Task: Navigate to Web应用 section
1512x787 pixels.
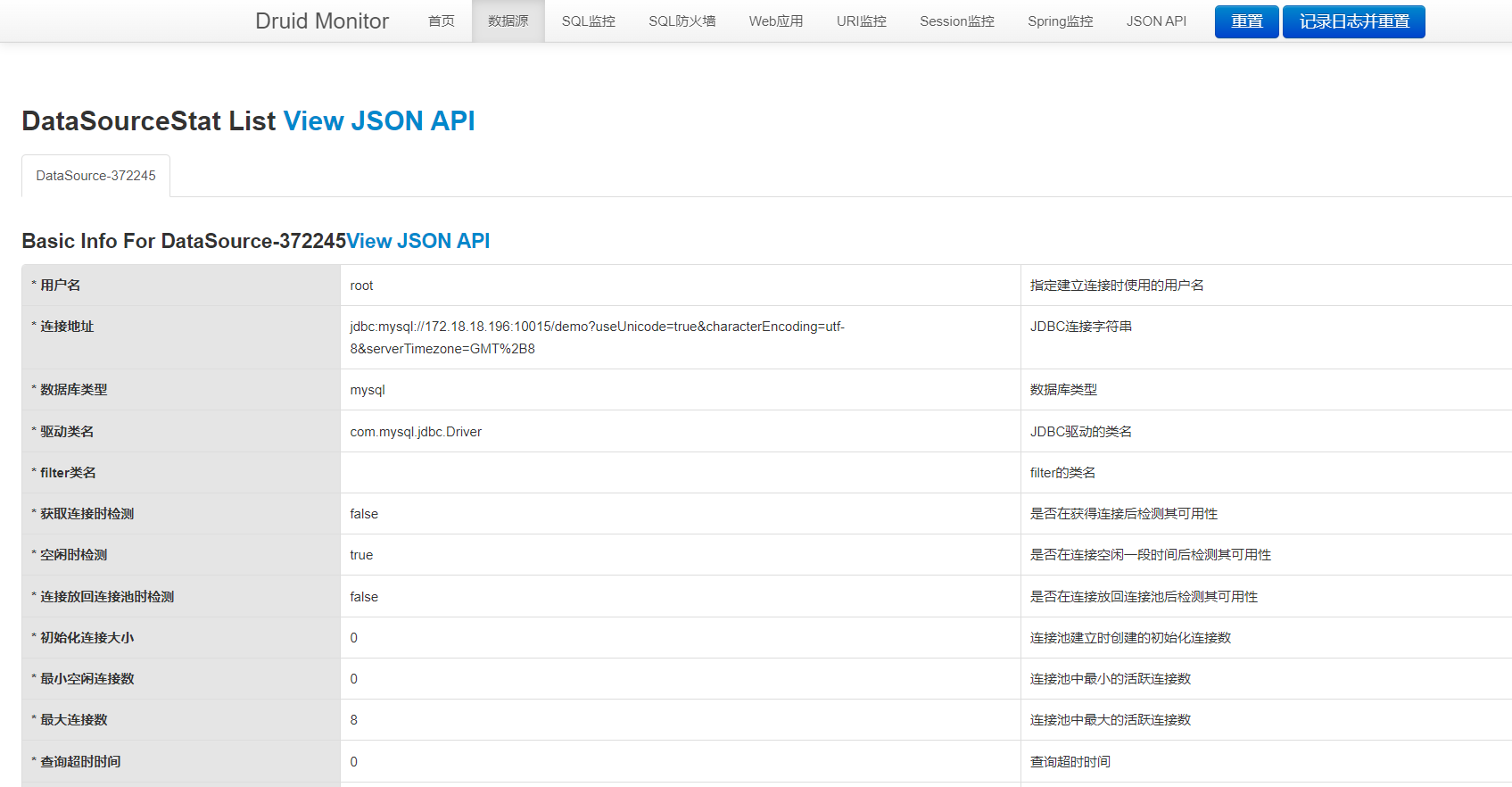Action: 775,21
